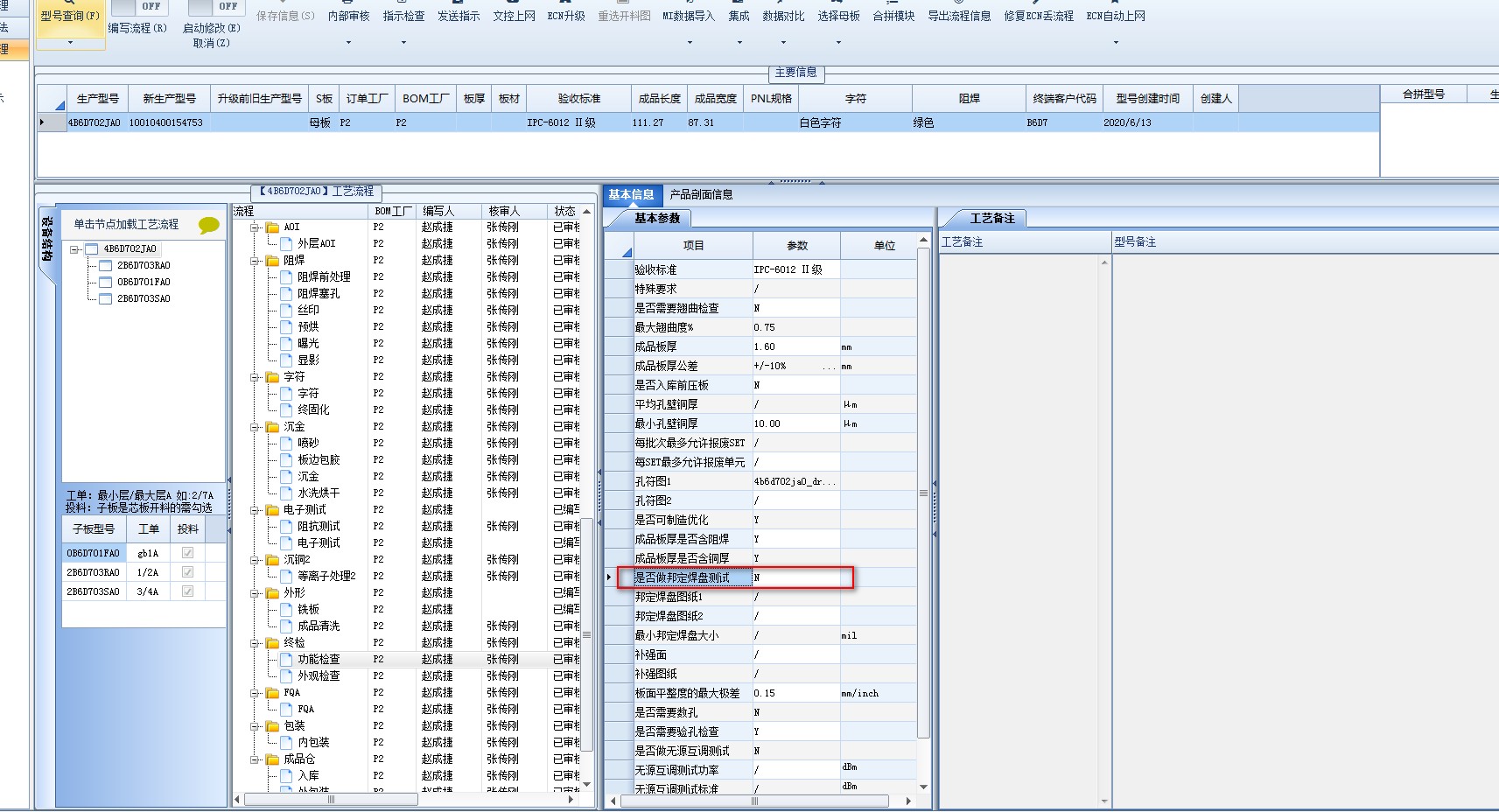Toggle 投料 checkbox for 2B6D703RA0 row
Screen dimensions: 1499x812
(187, 572)
